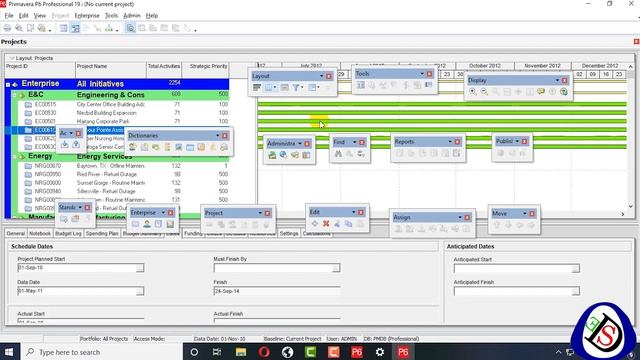Click the Add icon in the Edit toolbar
The image size is (640, 360).
(315, 224)
